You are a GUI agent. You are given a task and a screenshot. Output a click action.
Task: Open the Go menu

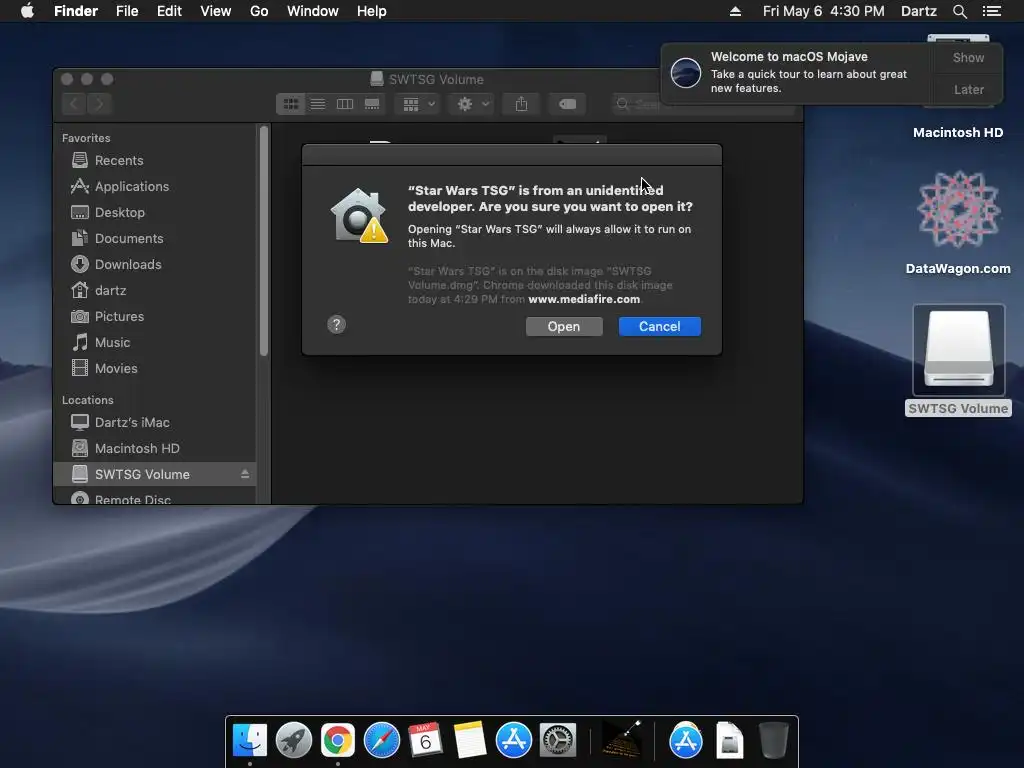point(259,11)
